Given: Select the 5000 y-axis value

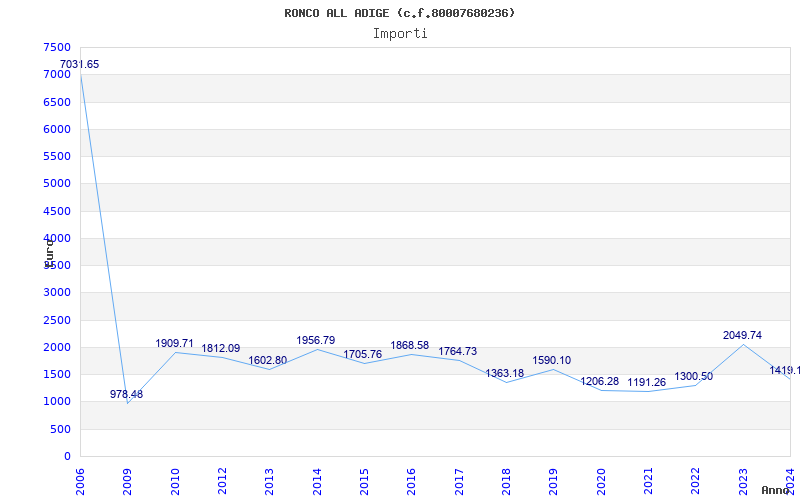Looking at the screenshot, I should pyautogui.click(x=57, y=183).
